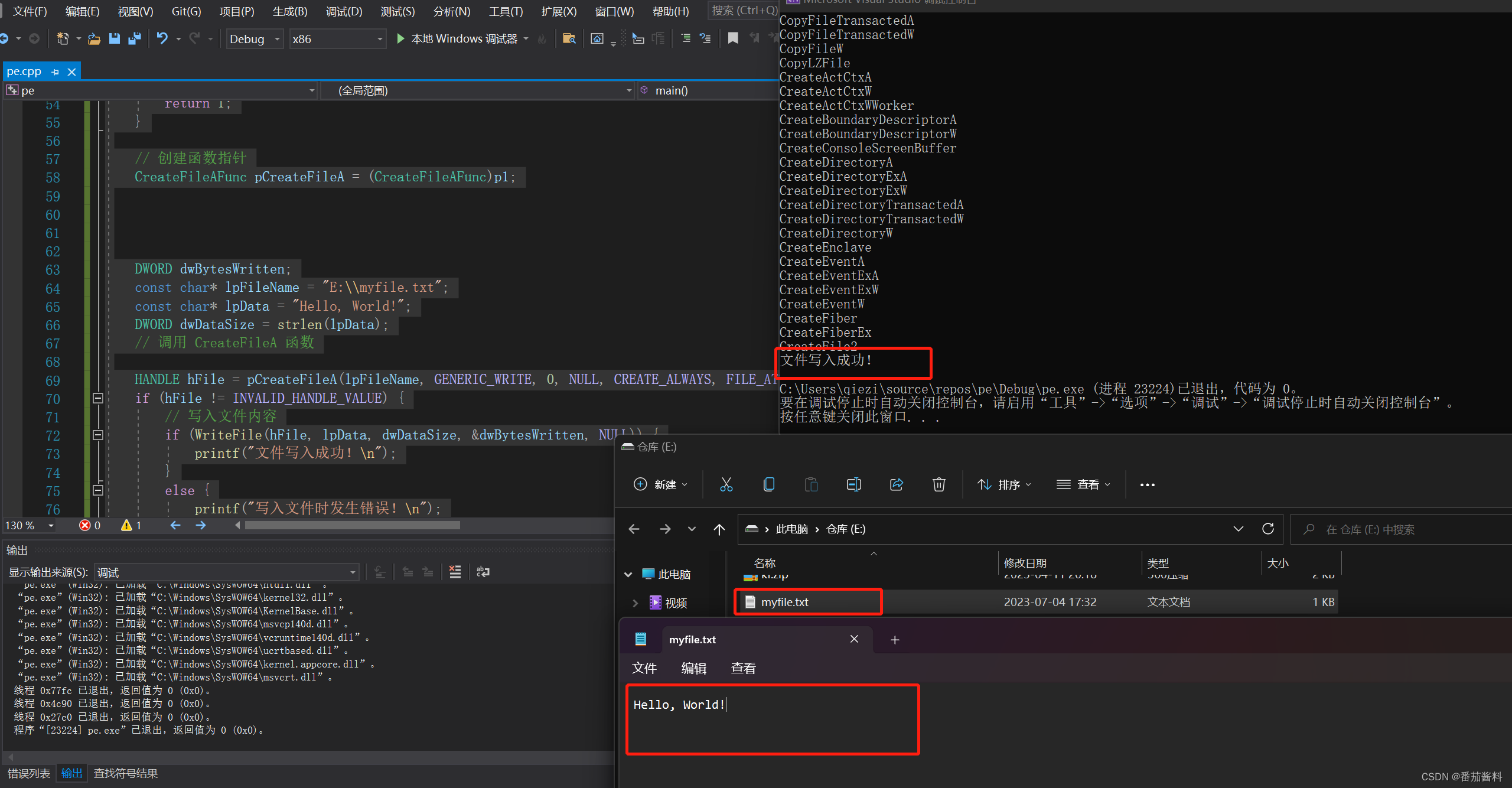Viewport: 1512px width, 788px height.
Task: Go back in File Explorer navigation
Action: coord(634,529)
